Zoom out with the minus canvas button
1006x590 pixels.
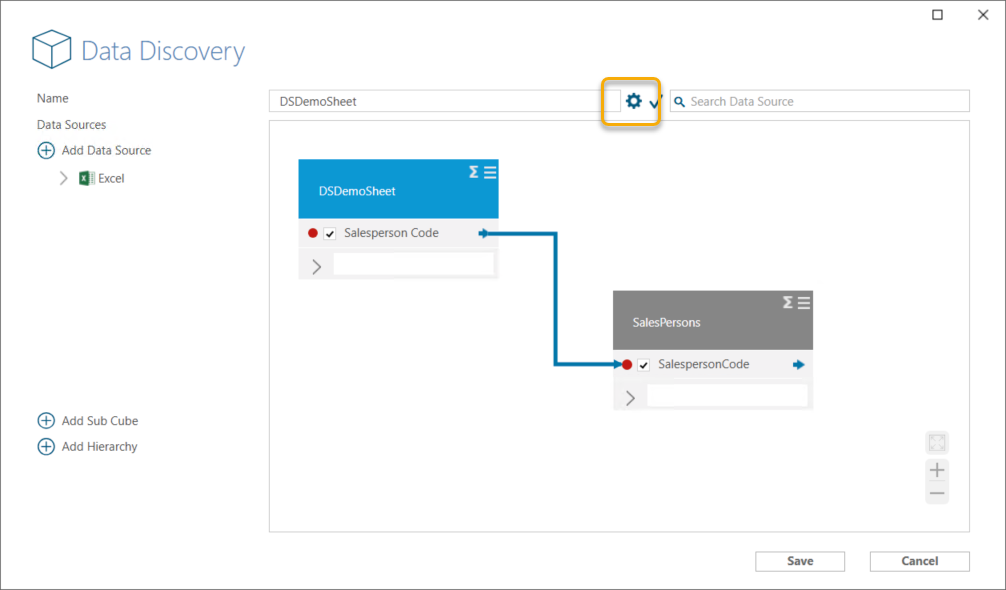(x=937, y=493)
